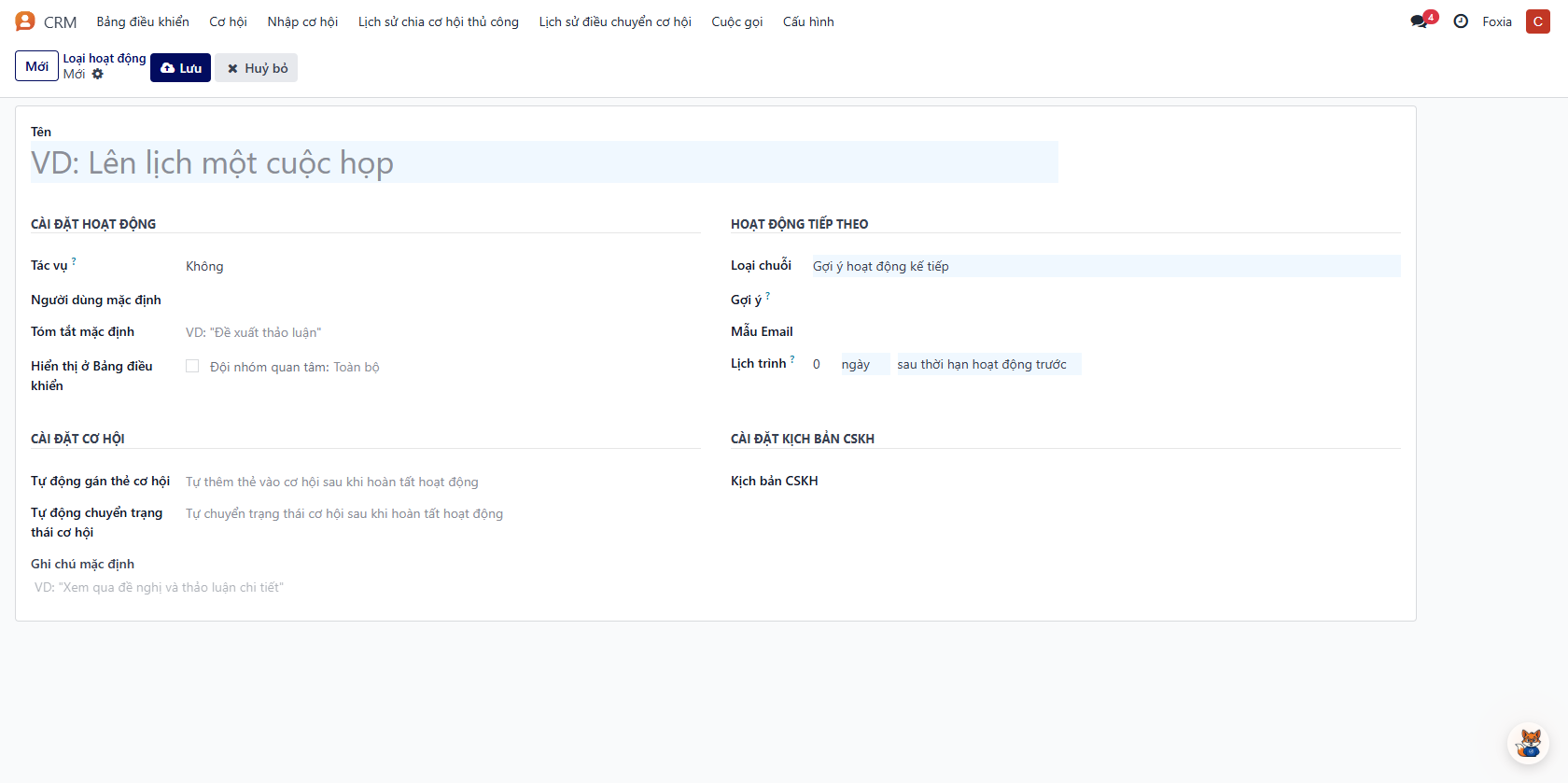Click the help tooltip next to Tác vụ
The width and height of the screenshot is (1568, 783).
[75, 261]
